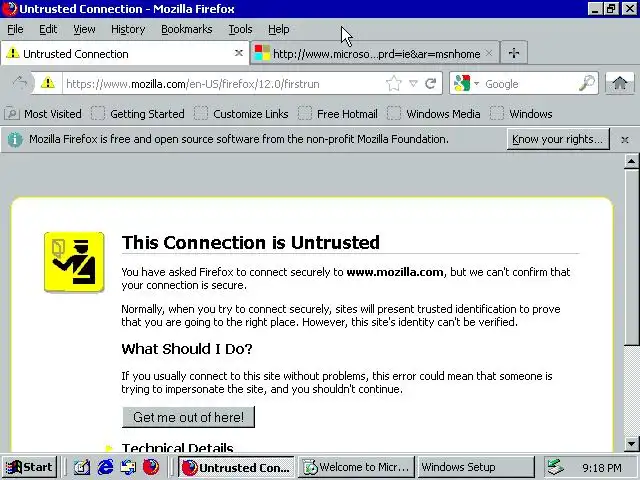The image size is (640, 480).
Task: Launch Internet Explorer from quick launch
Action: pos(105,467)
